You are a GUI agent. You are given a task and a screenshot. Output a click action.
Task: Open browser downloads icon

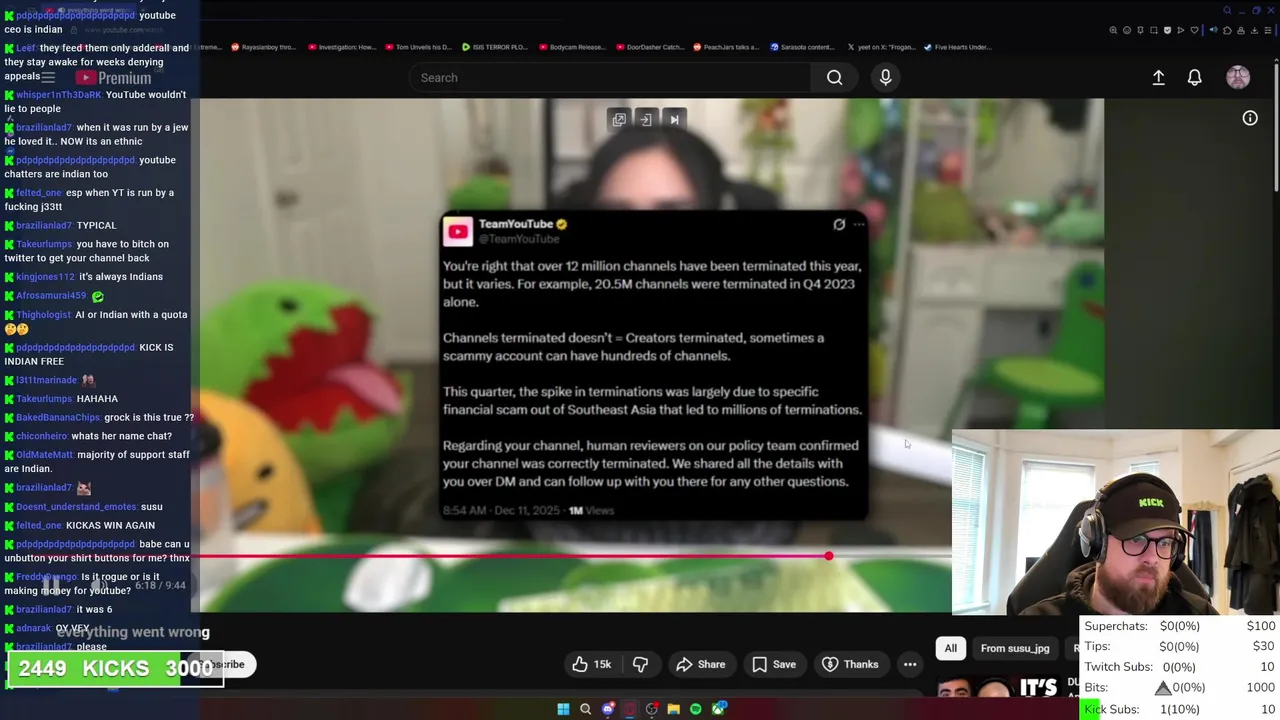tap(1254, 30)
